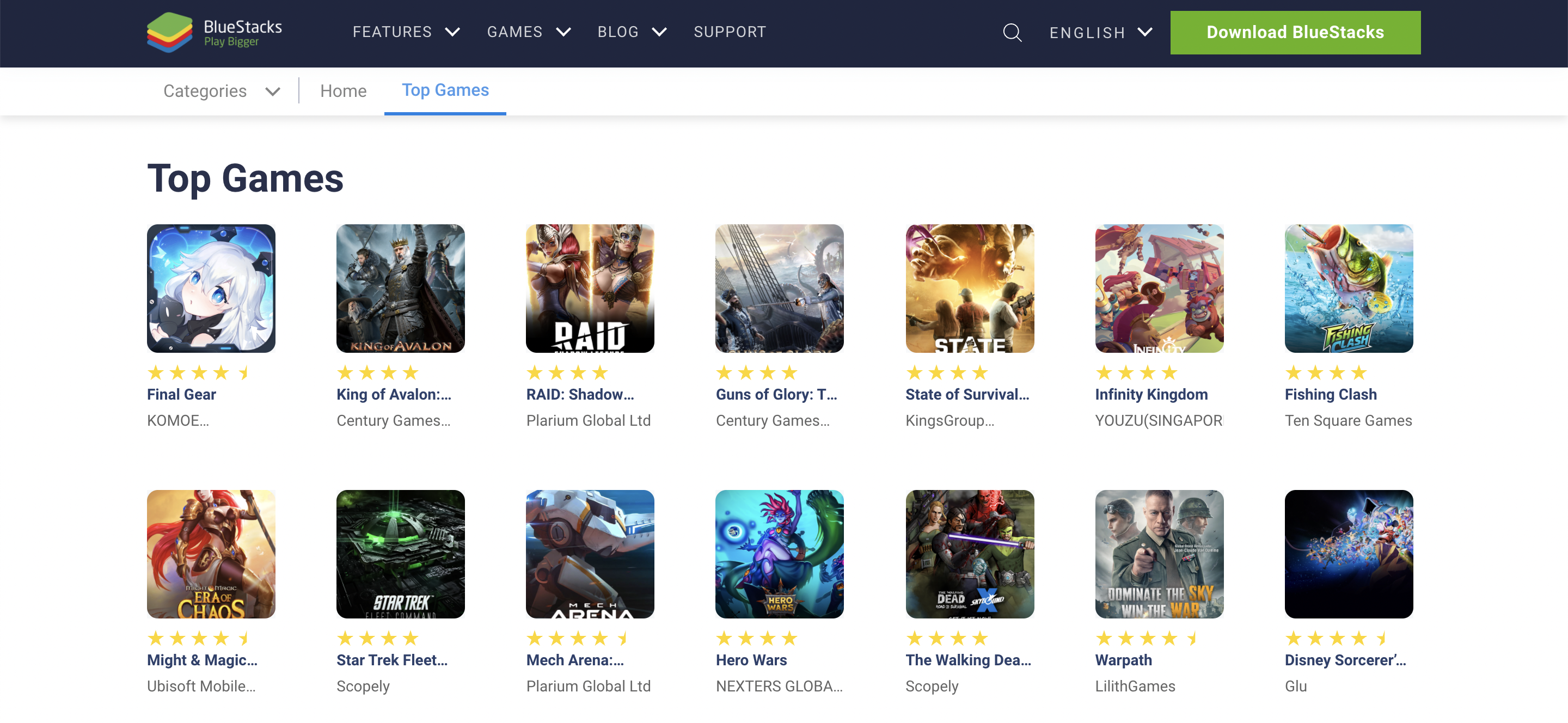The height and width of the screenshot is (723, 1568).
Task: Click the star rating under Mech Arena
Action: pos(577,639)
